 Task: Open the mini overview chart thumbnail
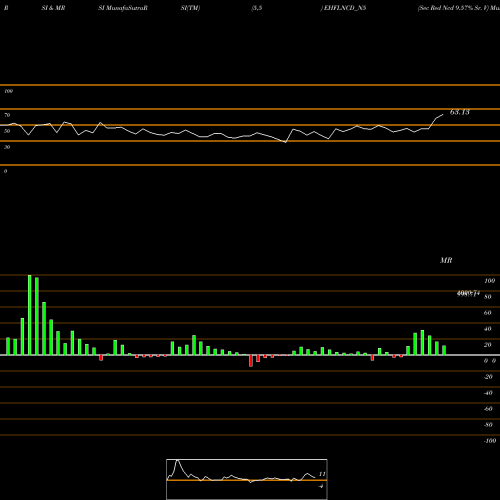coord(247,479)
